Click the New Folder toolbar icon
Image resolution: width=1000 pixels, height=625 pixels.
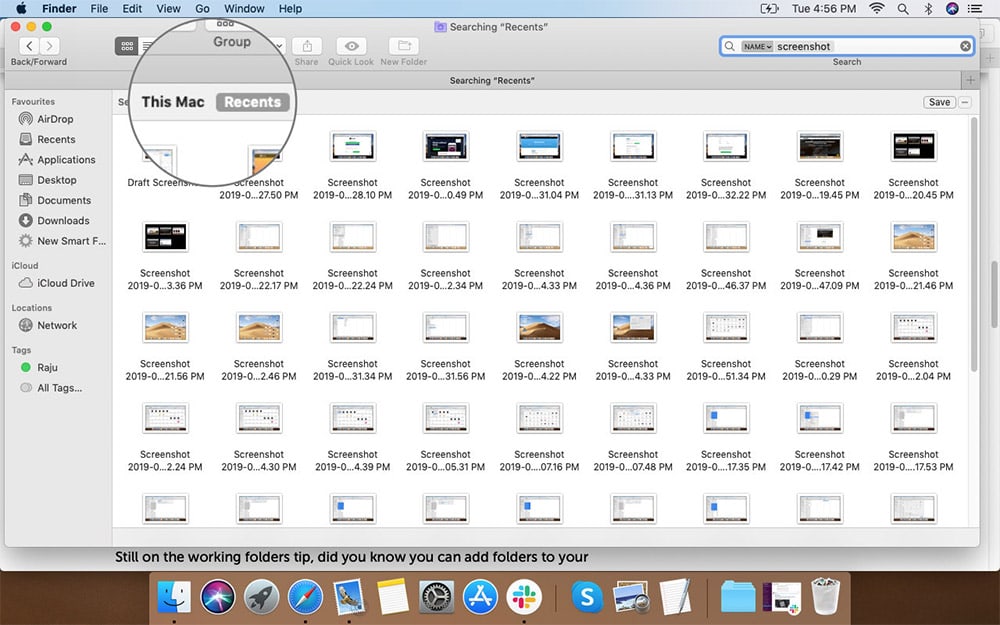pos(402,46)
